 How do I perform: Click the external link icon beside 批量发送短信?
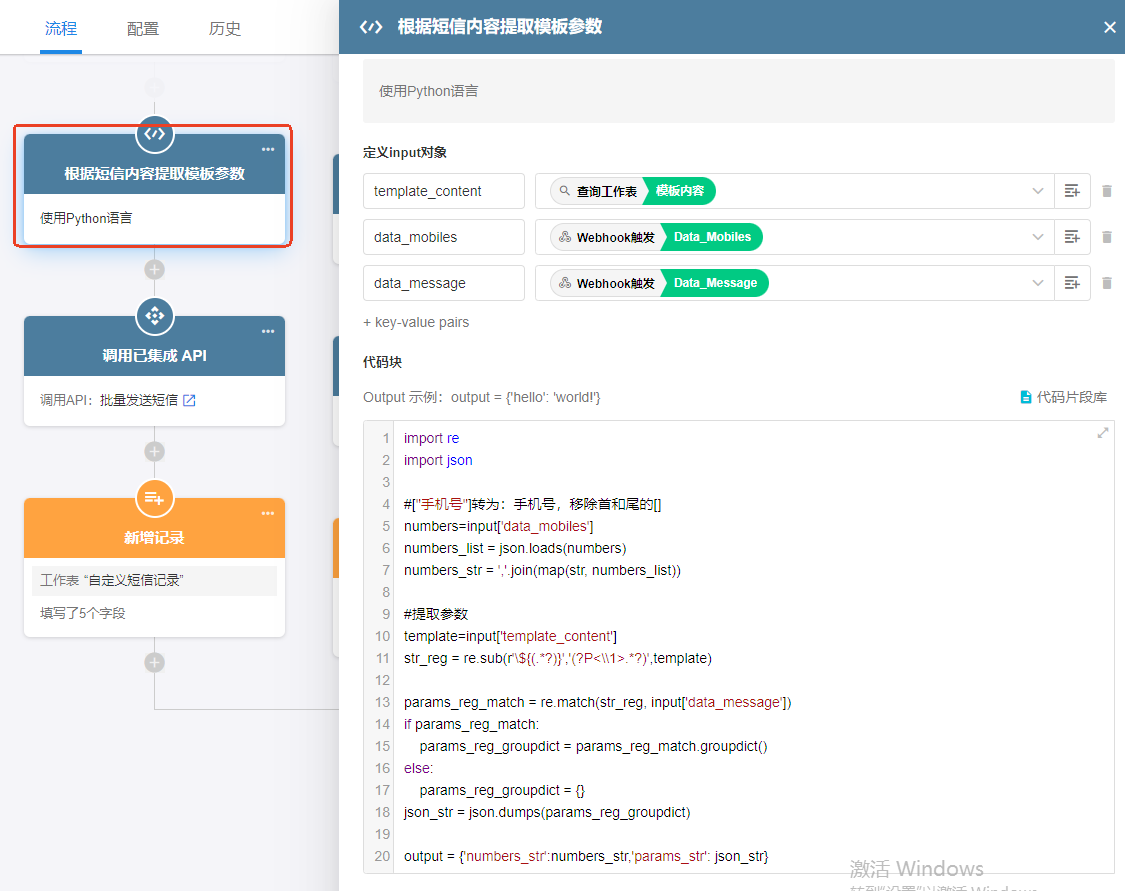tap(189, 401)
